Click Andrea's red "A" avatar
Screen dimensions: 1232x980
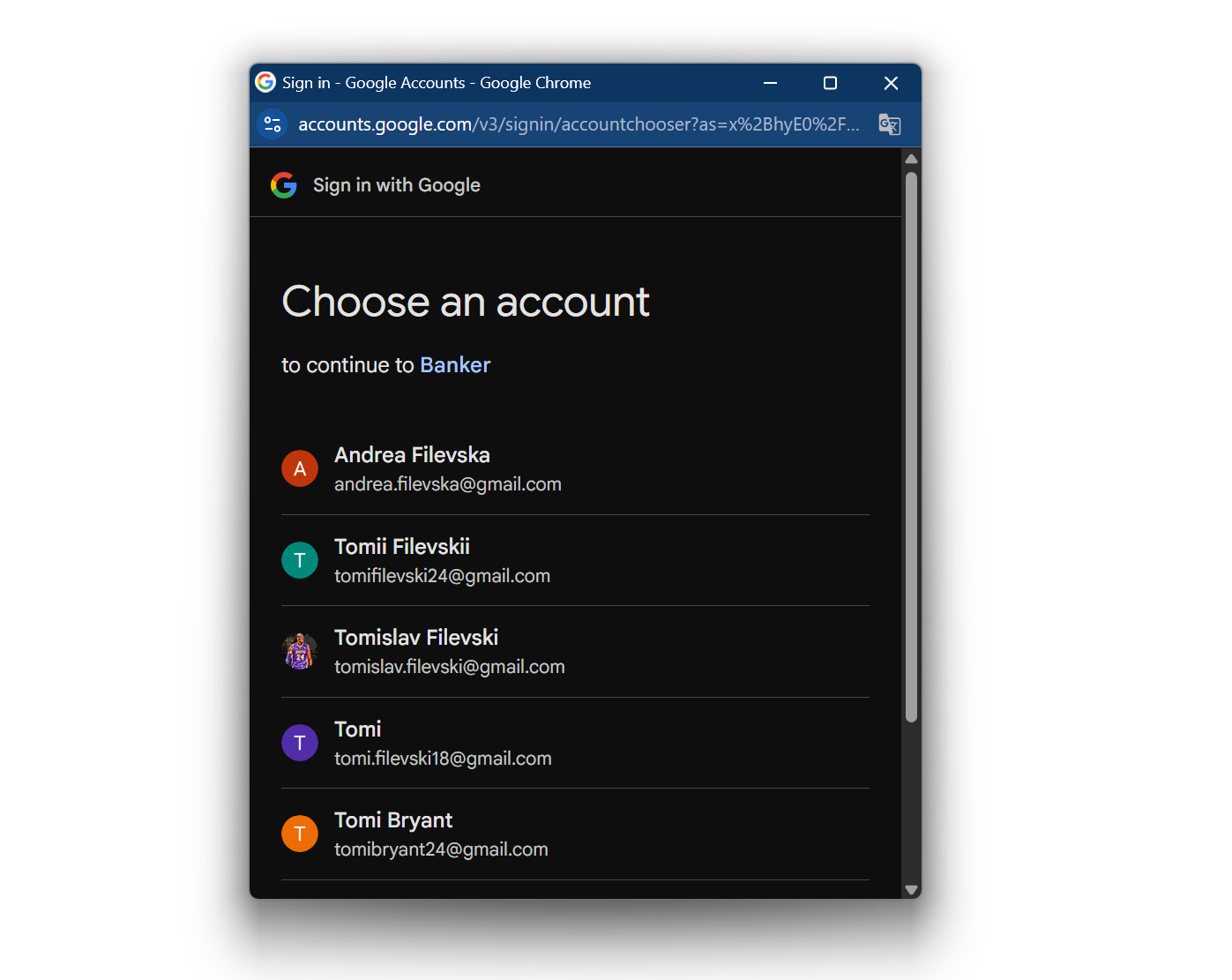point(300,468)
